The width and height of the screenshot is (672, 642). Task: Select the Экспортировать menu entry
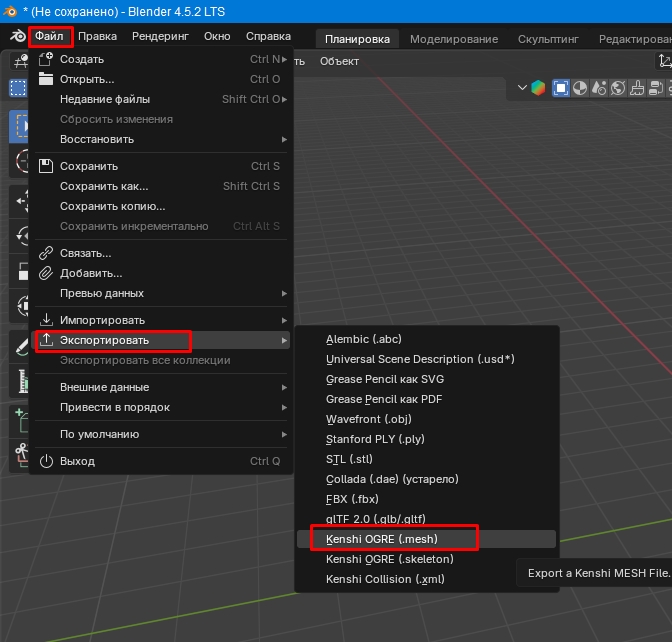[x=161, y=340]
